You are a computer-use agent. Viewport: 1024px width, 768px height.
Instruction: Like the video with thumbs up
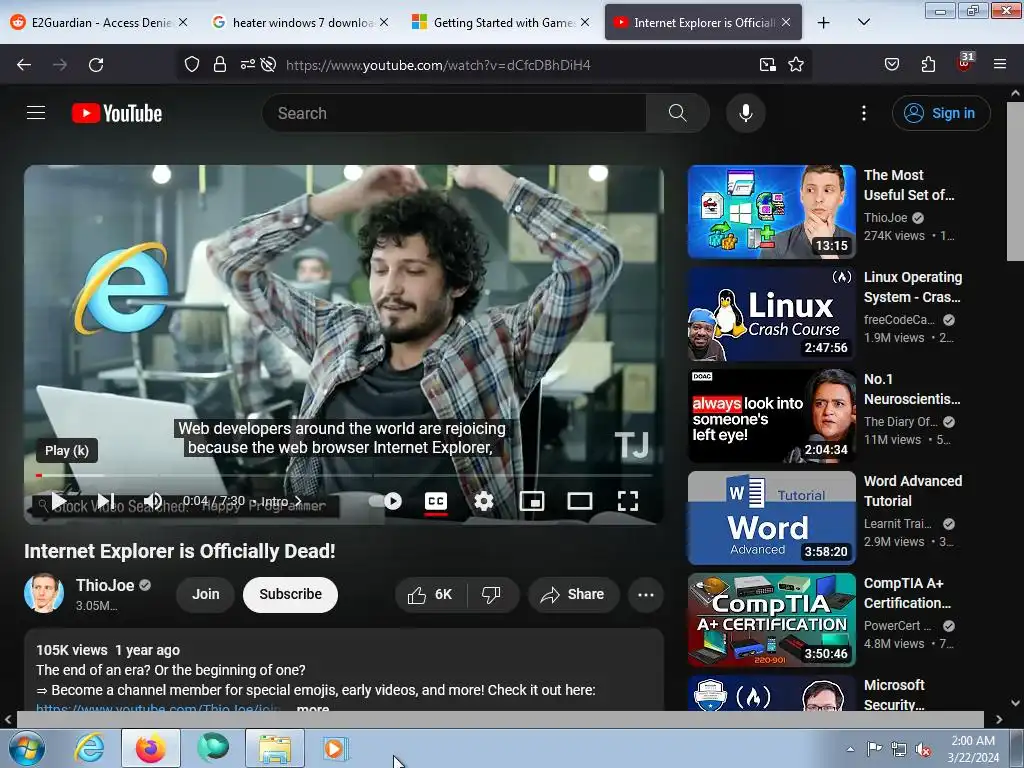tap(430, 595)
